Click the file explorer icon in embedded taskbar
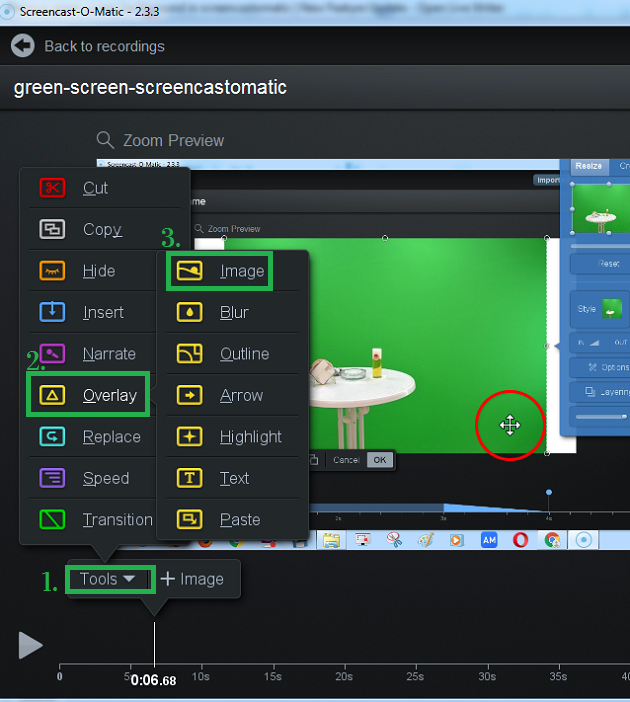 point(331,540)
